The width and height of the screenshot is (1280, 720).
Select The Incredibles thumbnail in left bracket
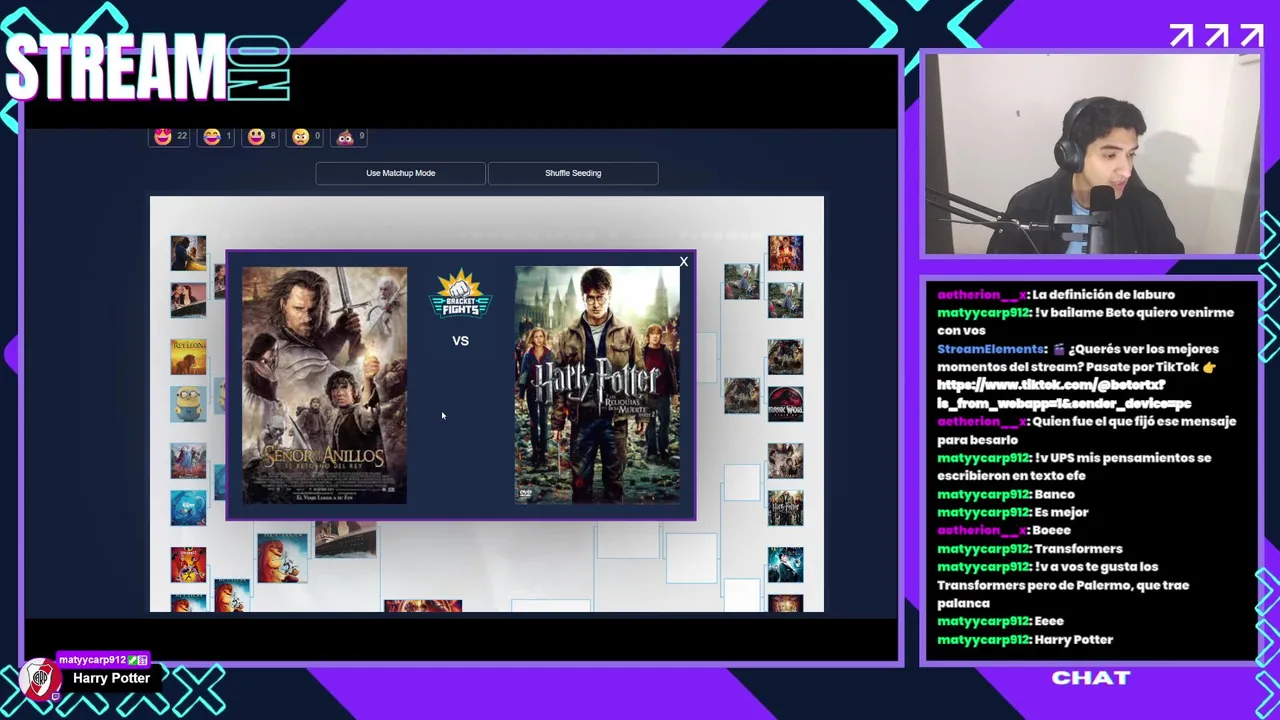point(188,566)
